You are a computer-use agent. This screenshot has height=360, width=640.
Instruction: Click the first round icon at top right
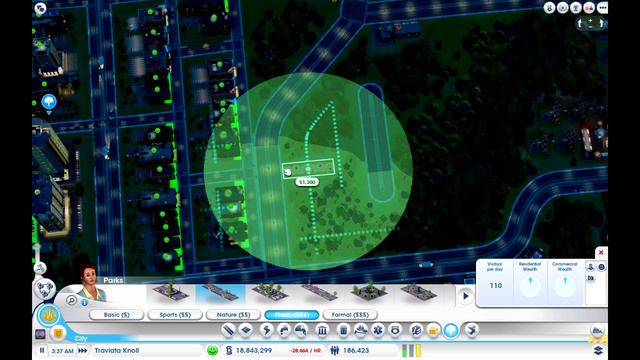coord(549,8)
